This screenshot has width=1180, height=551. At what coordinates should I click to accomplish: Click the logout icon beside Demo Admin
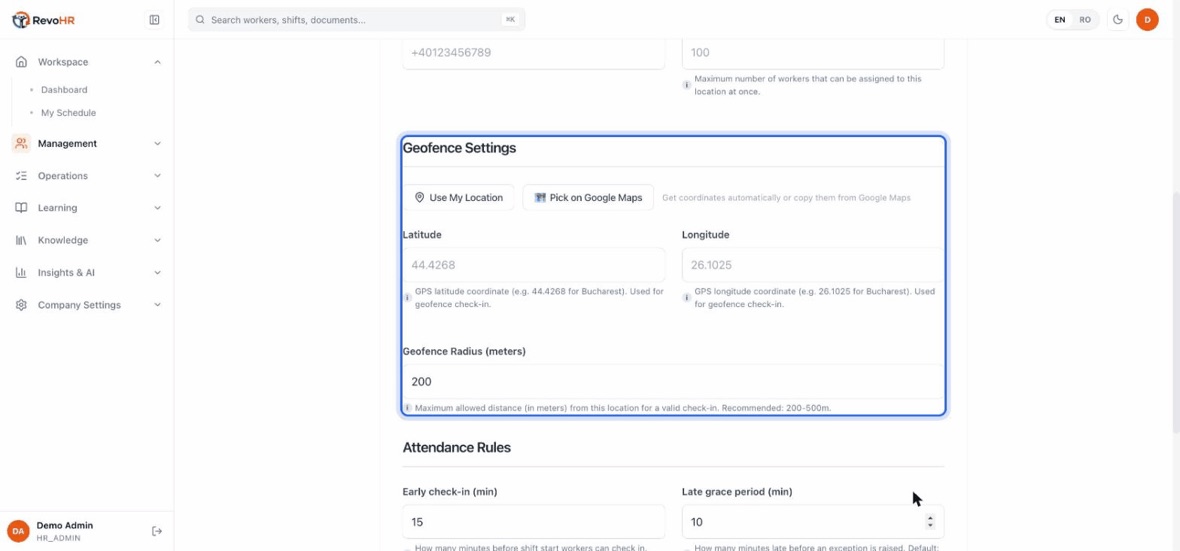[157, 531]
